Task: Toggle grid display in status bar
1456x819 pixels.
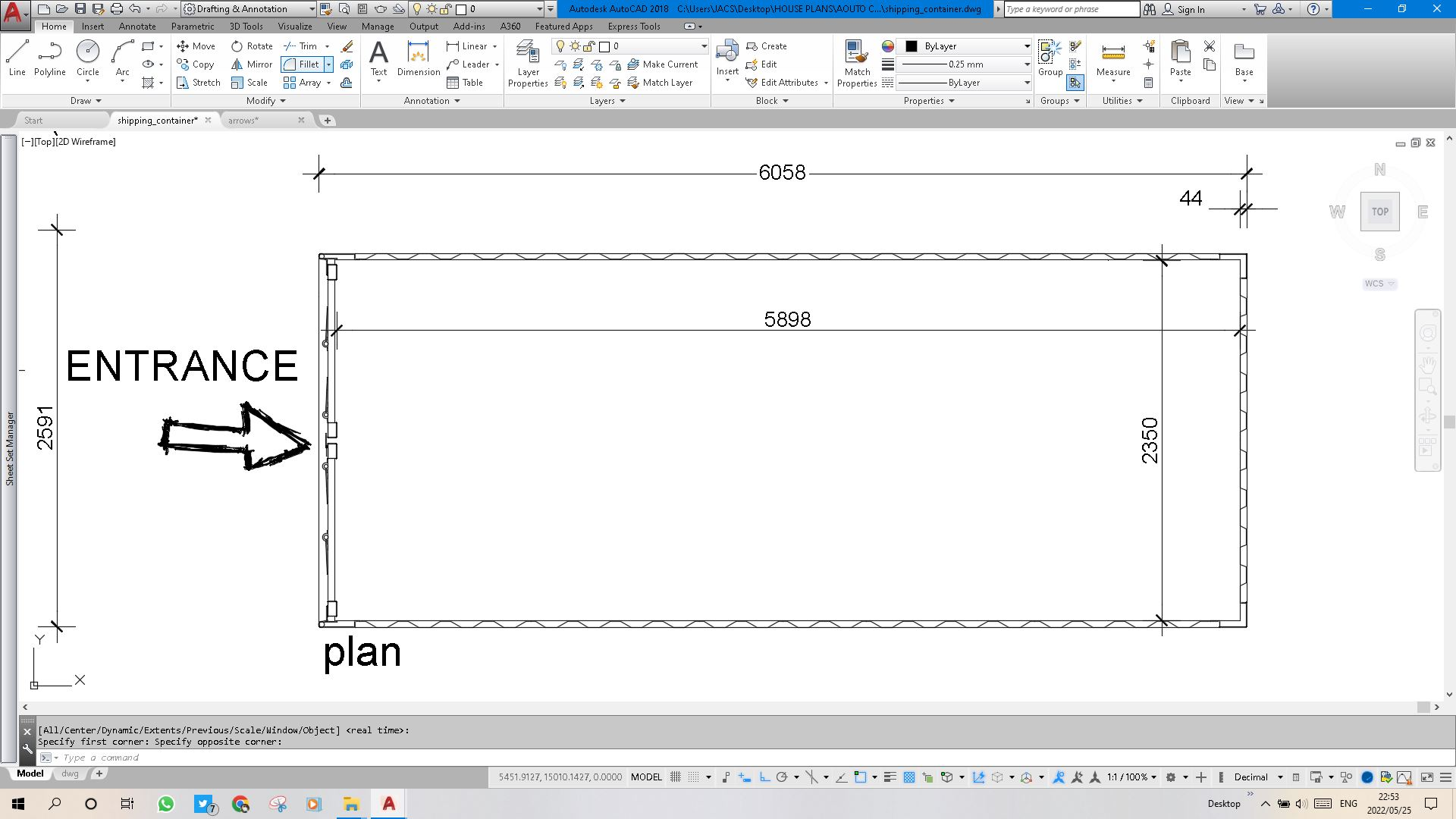Action: click(x=676, y=777)
